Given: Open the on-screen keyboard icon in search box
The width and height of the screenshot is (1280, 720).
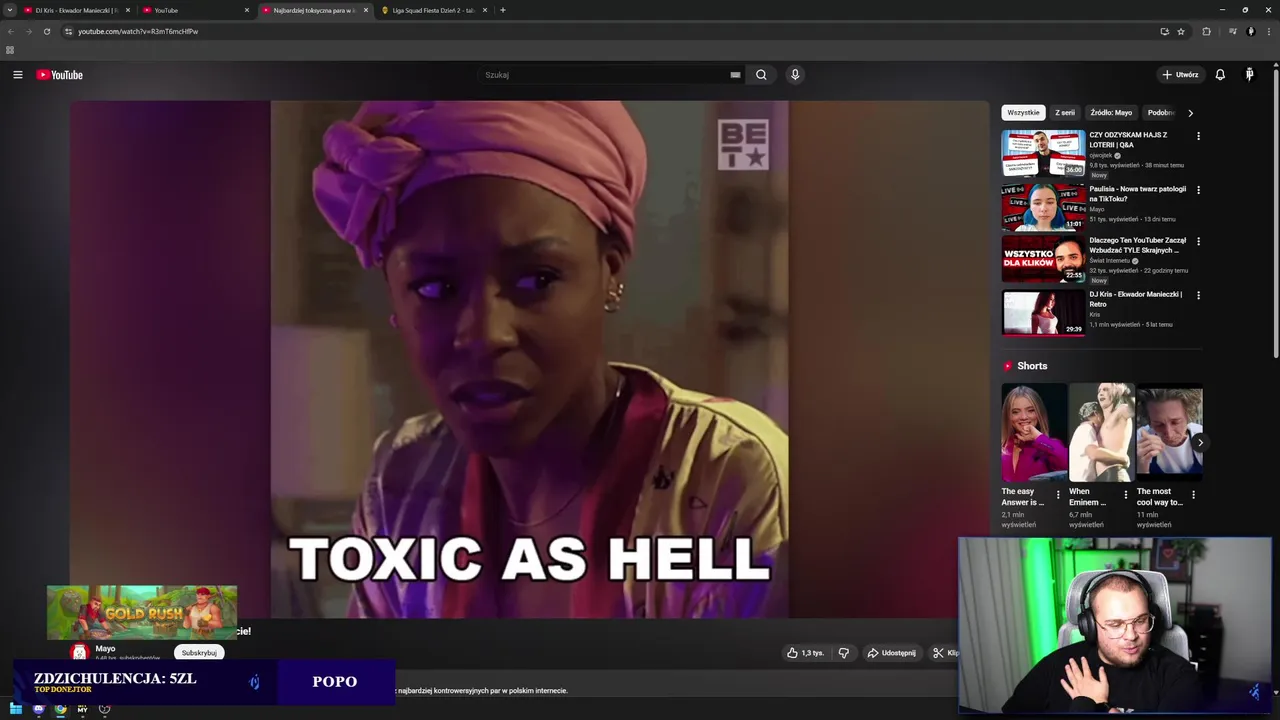Looking at the screenshot, I should tap(735, 75).
